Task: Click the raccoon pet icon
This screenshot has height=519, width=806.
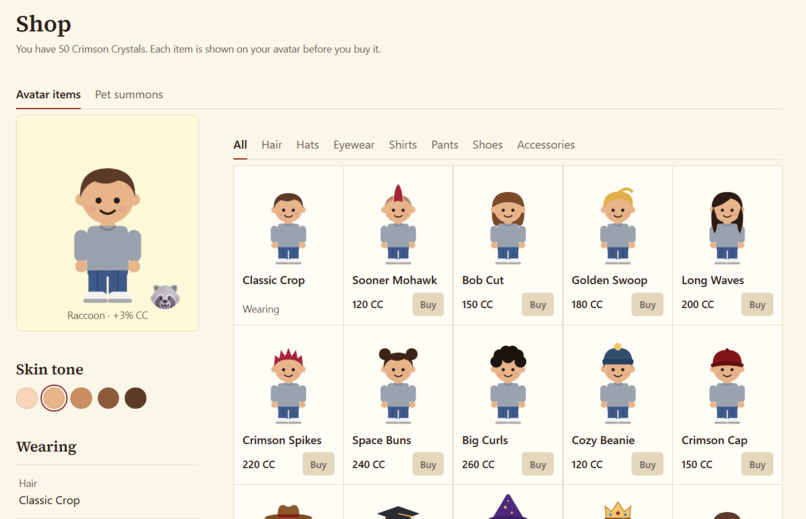Action: pyautogui.click(x=165, y=296)
